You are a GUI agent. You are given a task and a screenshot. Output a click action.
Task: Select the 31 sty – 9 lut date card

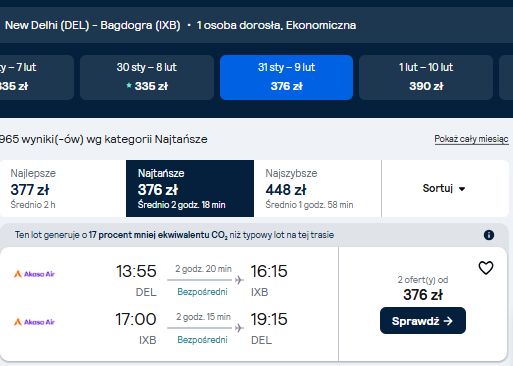click(x=286, y=77)
